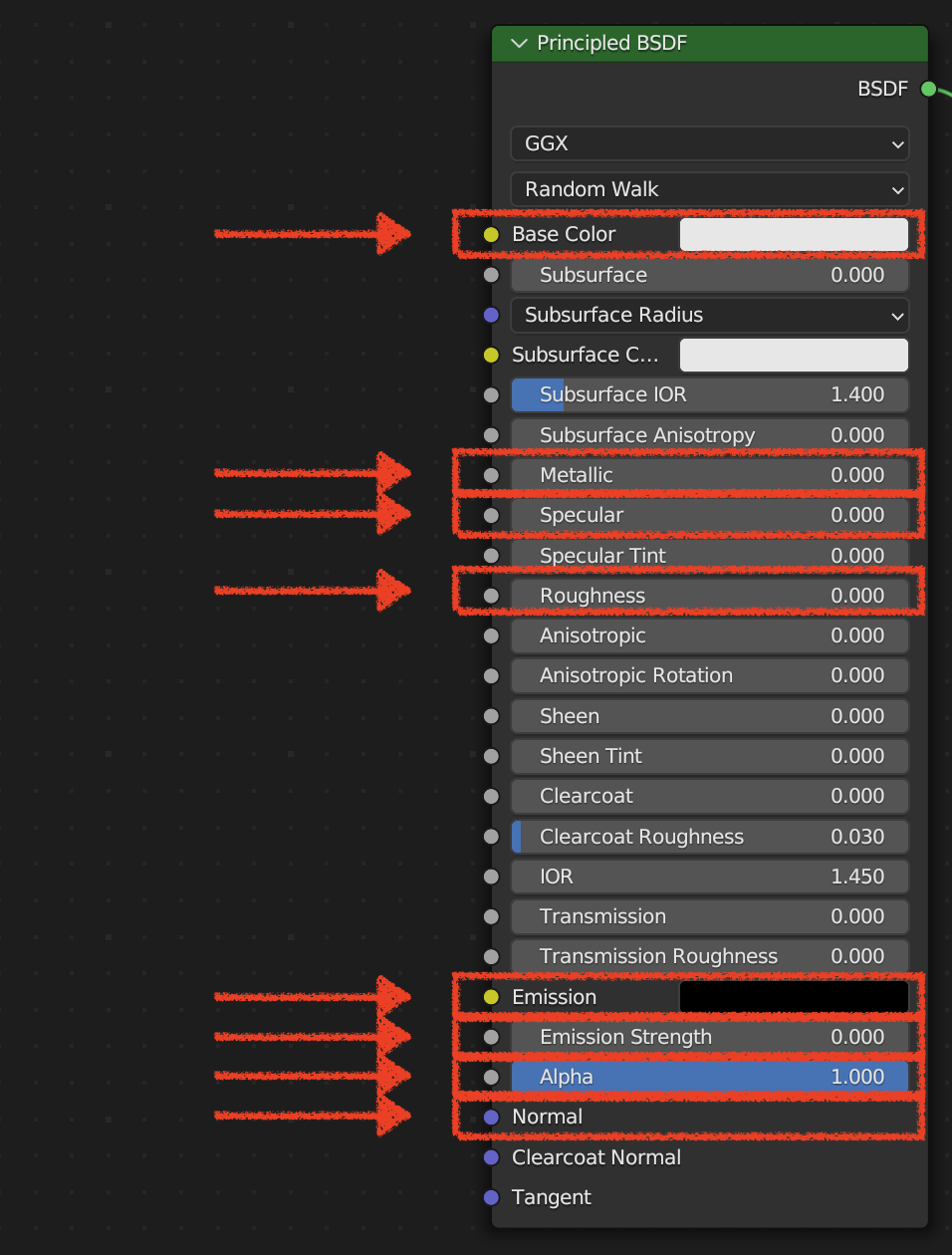Click the Specular value field
This screenshot has height=1255, width=952.
(x=709, y=515)
